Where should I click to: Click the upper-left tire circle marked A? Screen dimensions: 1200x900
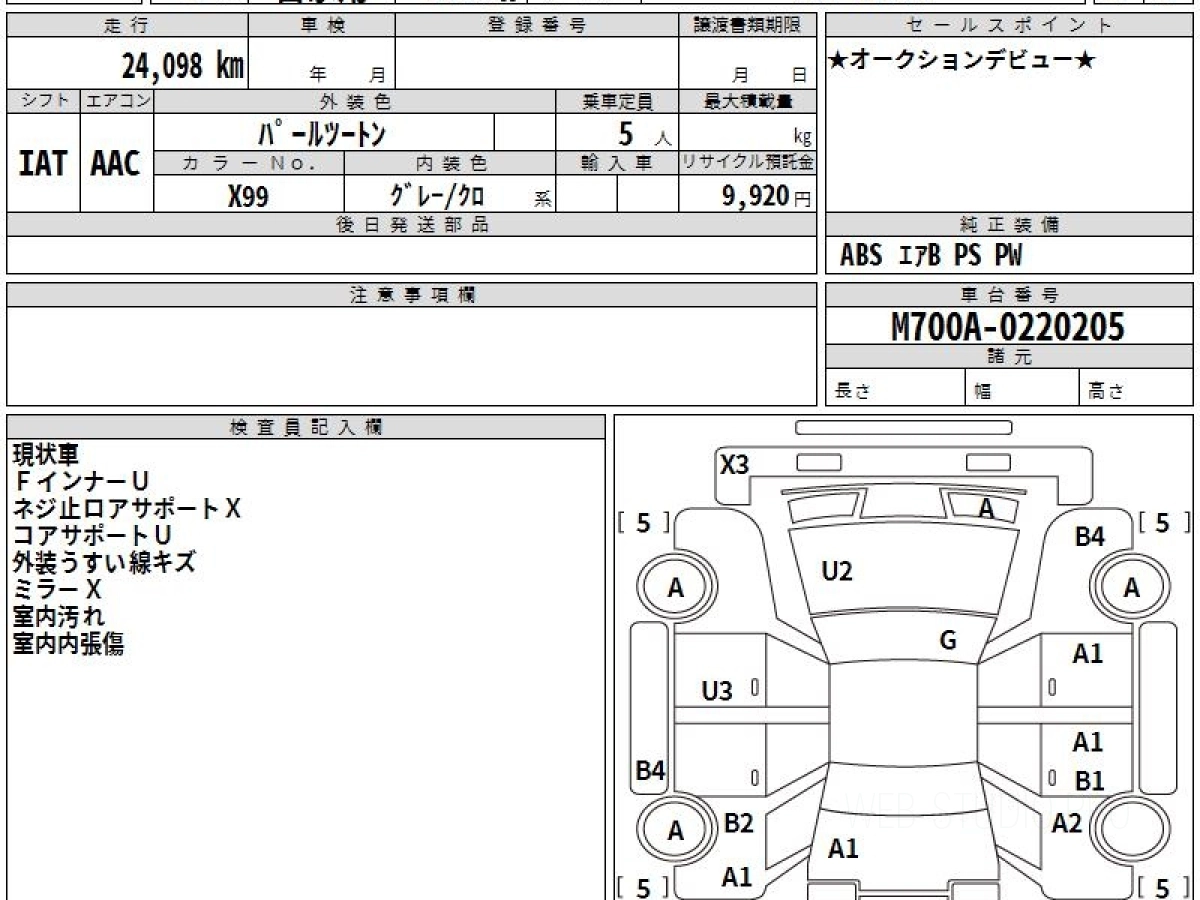coord(676,588)
